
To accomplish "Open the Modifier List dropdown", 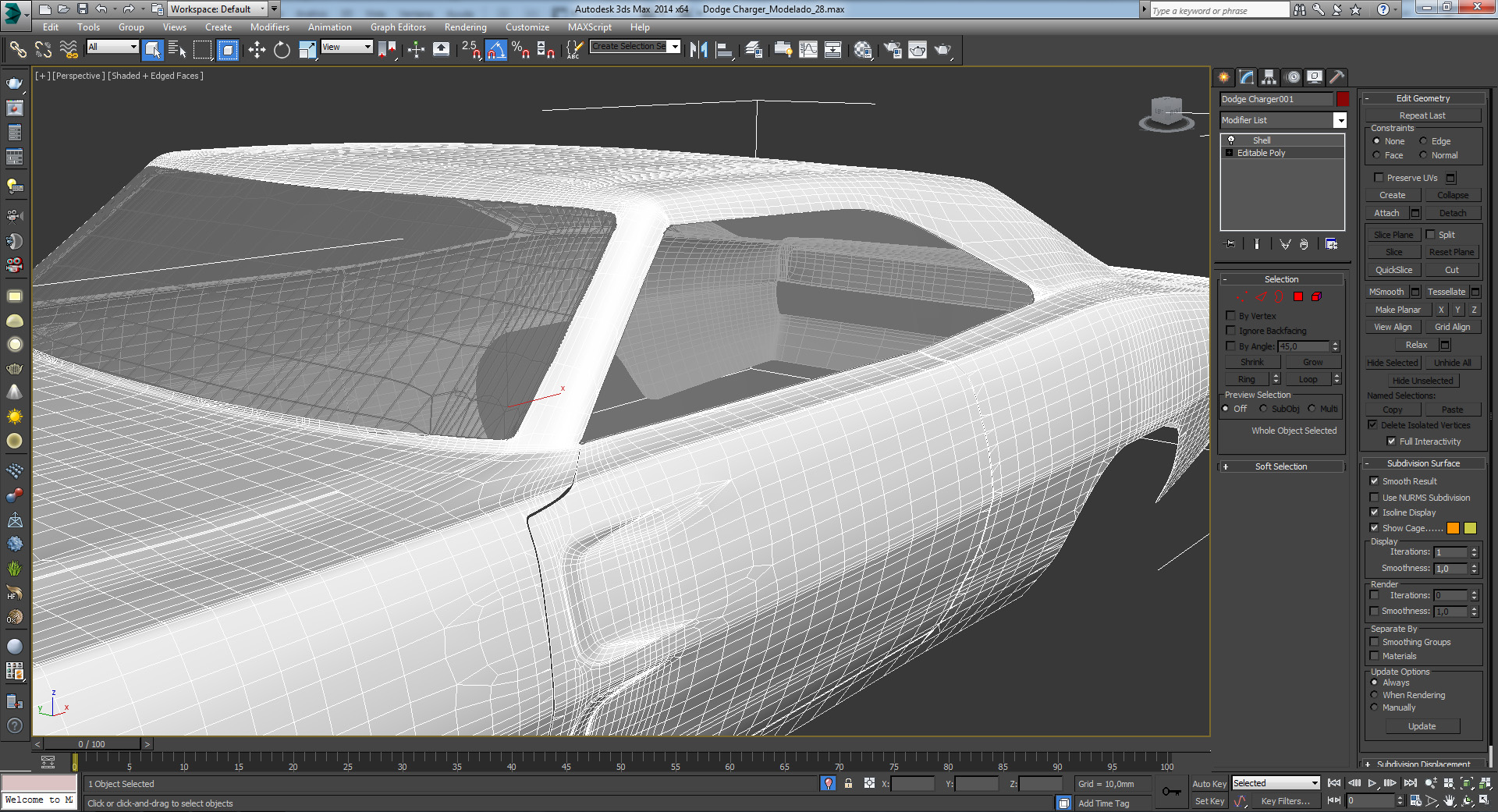I will coord(1283,120).
